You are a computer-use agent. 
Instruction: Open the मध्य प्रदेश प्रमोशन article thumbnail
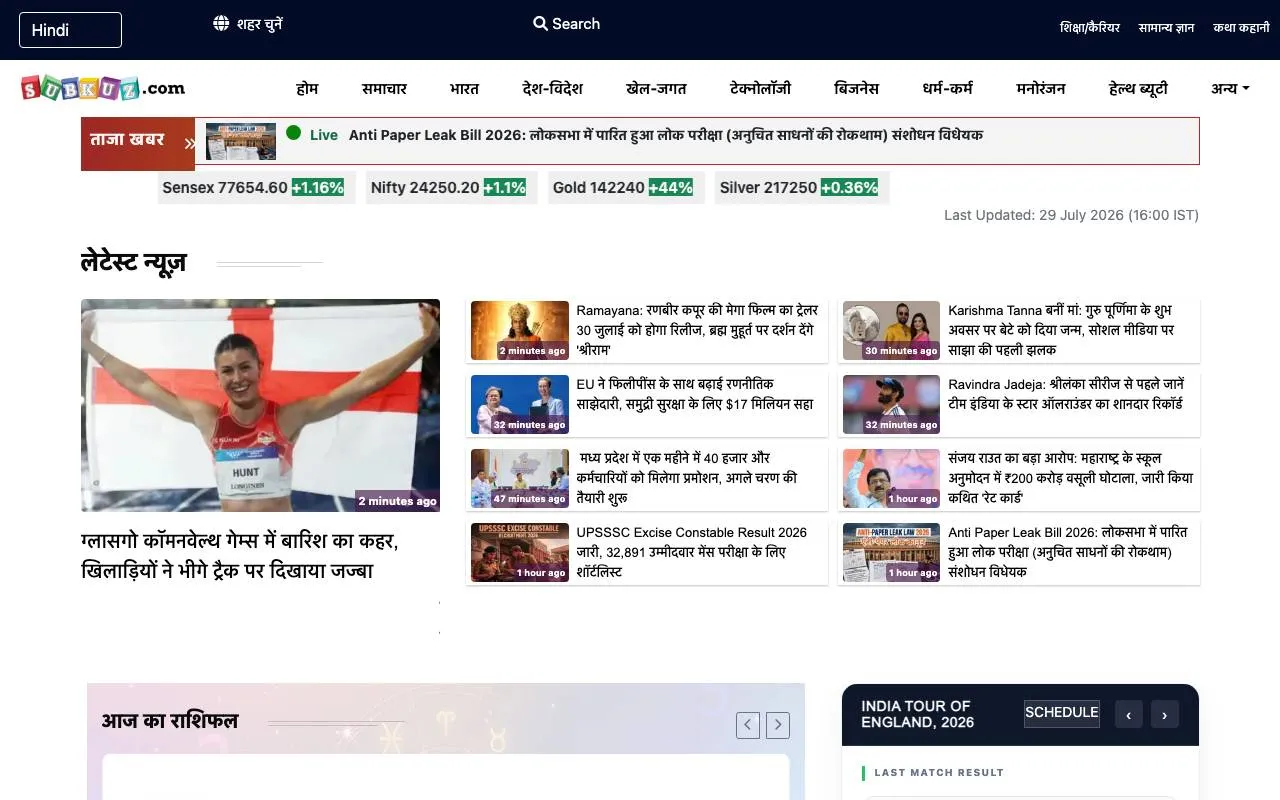pos(520,478)
